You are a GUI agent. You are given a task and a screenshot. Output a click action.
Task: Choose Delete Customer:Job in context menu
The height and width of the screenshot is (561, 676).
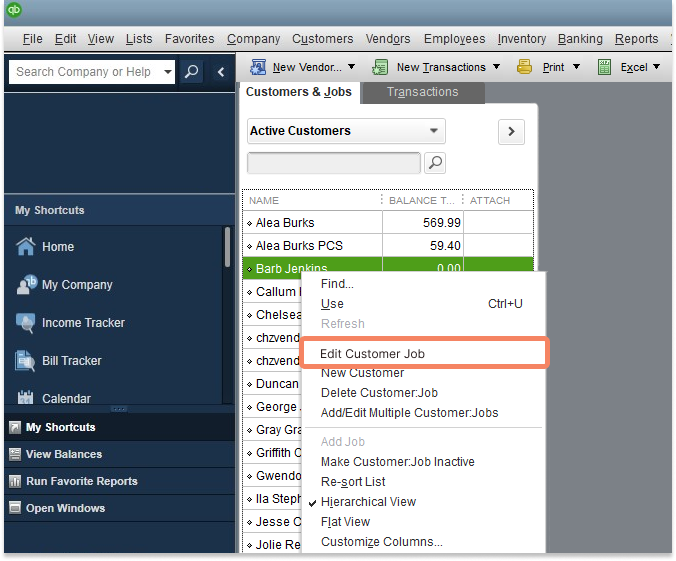[379, 393]
